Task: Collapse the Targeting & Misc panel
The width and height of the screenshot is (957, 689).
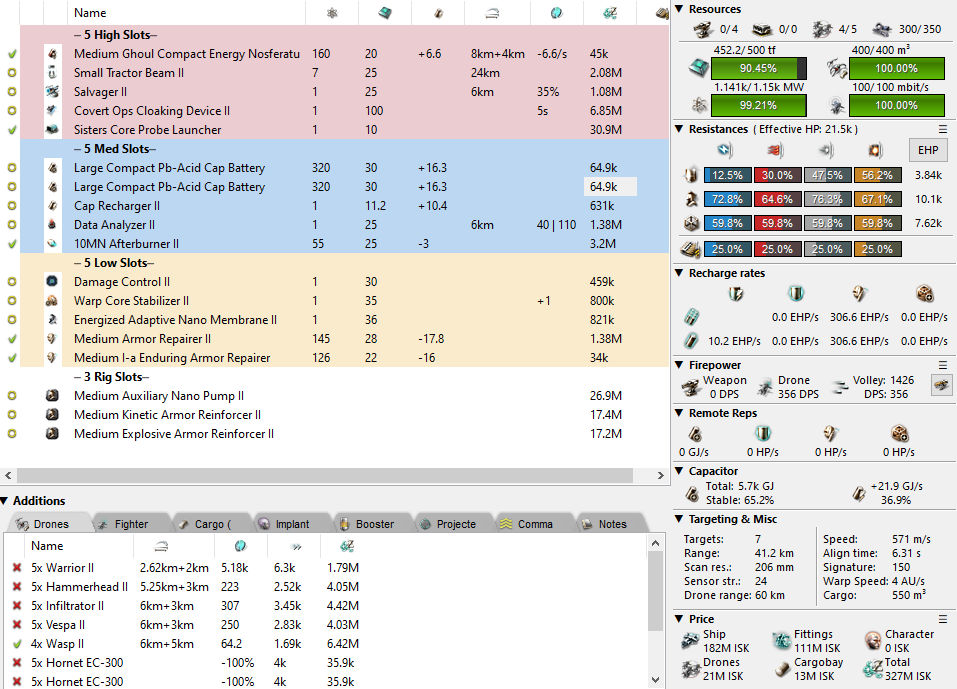Action: [680, 519]
